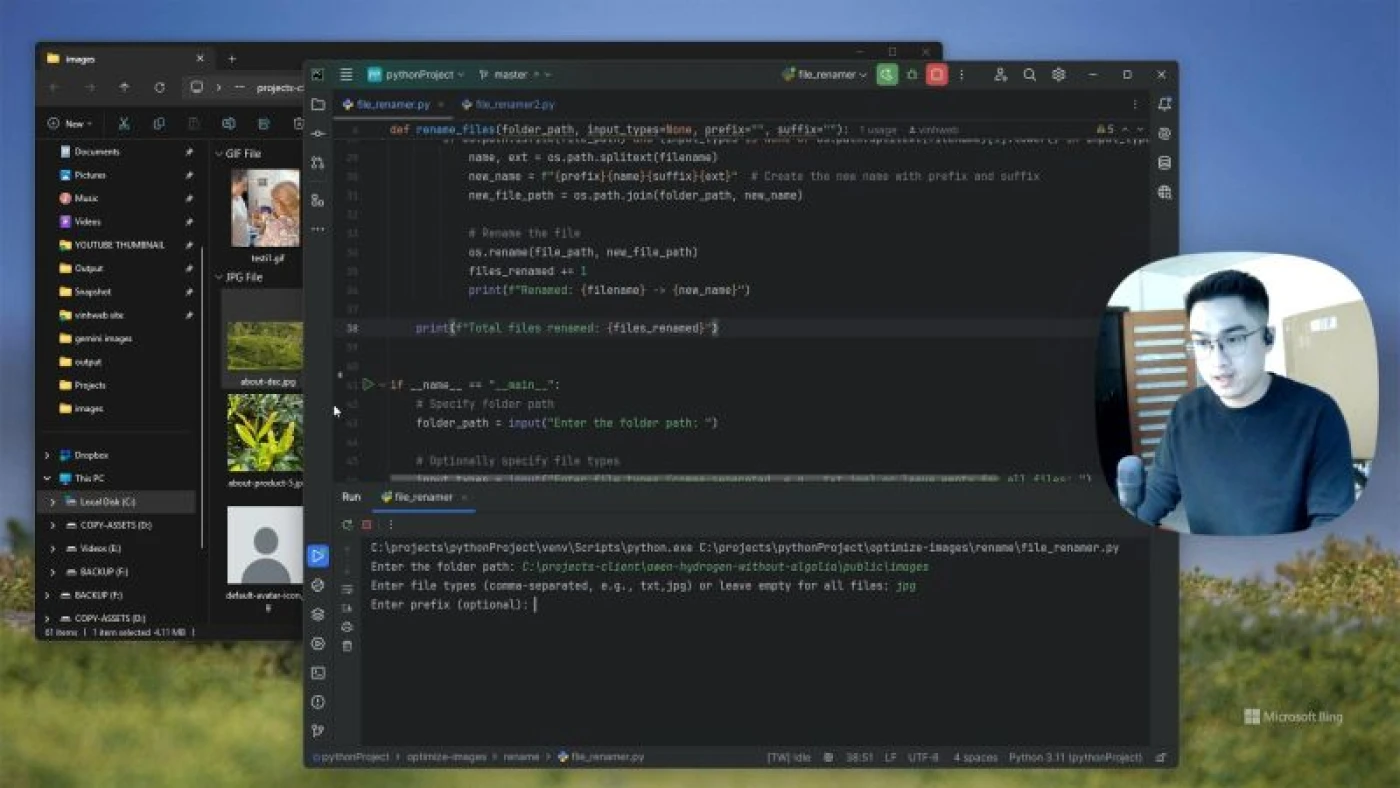Viewport: 1400px width, 788px height.
Task: Rerun file_renamer in Run panel
Action: [347, 525]
